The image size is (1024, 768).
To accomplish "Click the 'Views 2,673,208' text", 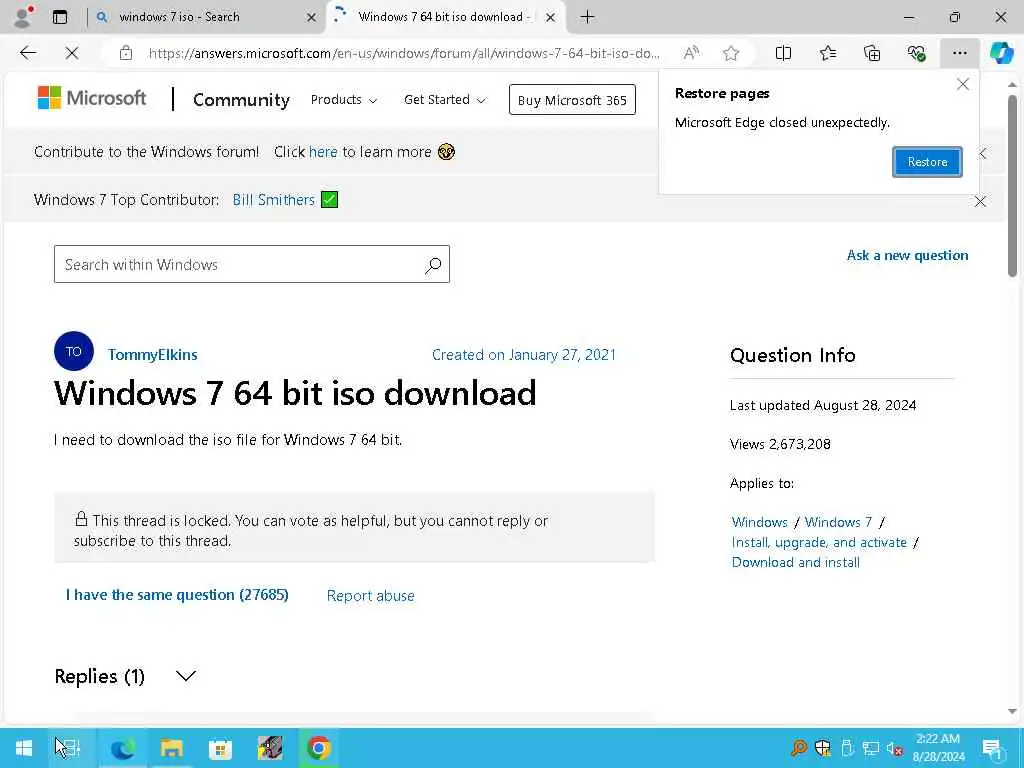I will click(x=780, y=444).
